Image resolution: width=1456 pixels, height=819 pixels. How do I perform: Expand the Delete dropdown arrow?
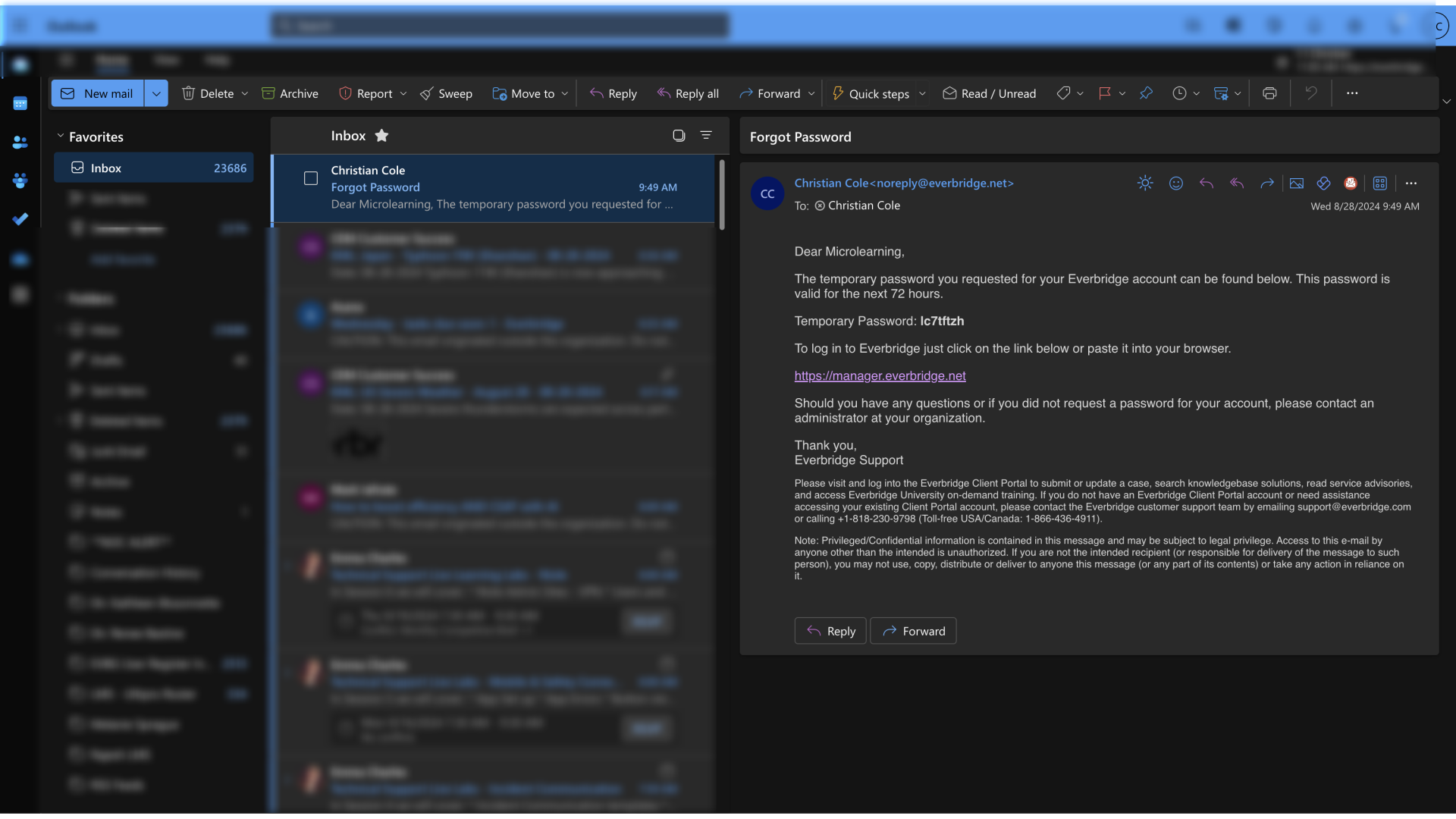(245, 92)
